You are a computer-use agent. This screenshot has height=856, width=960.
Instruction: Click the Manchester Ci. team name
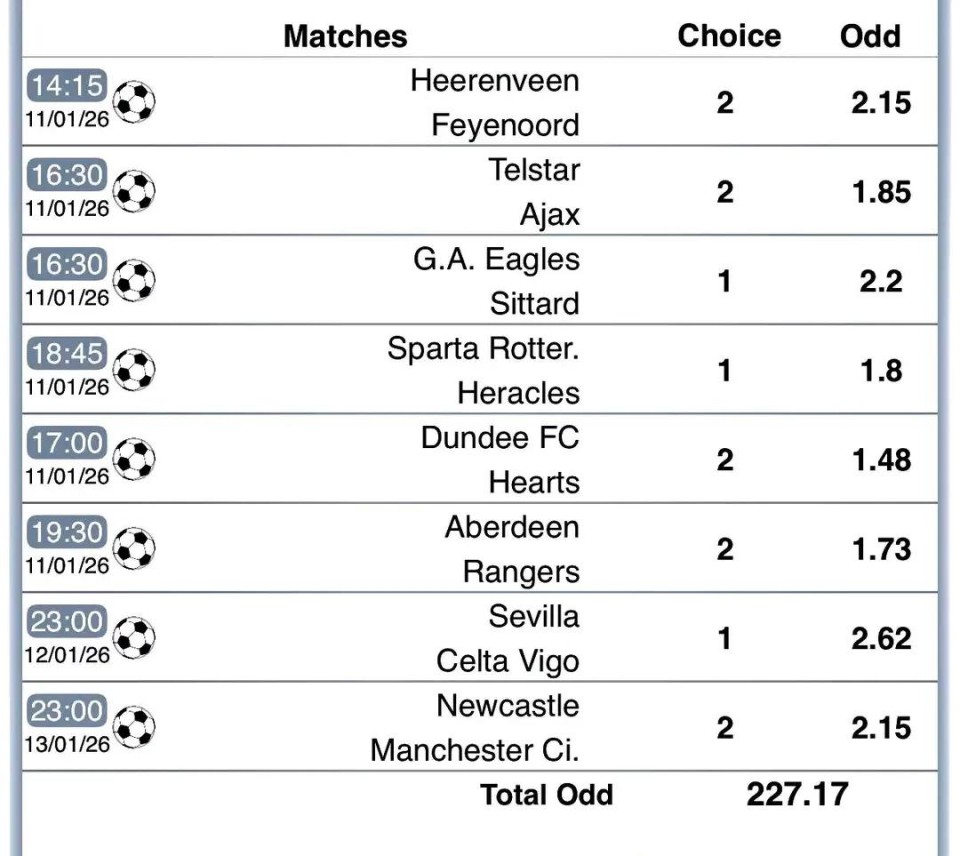pos(474,750)
